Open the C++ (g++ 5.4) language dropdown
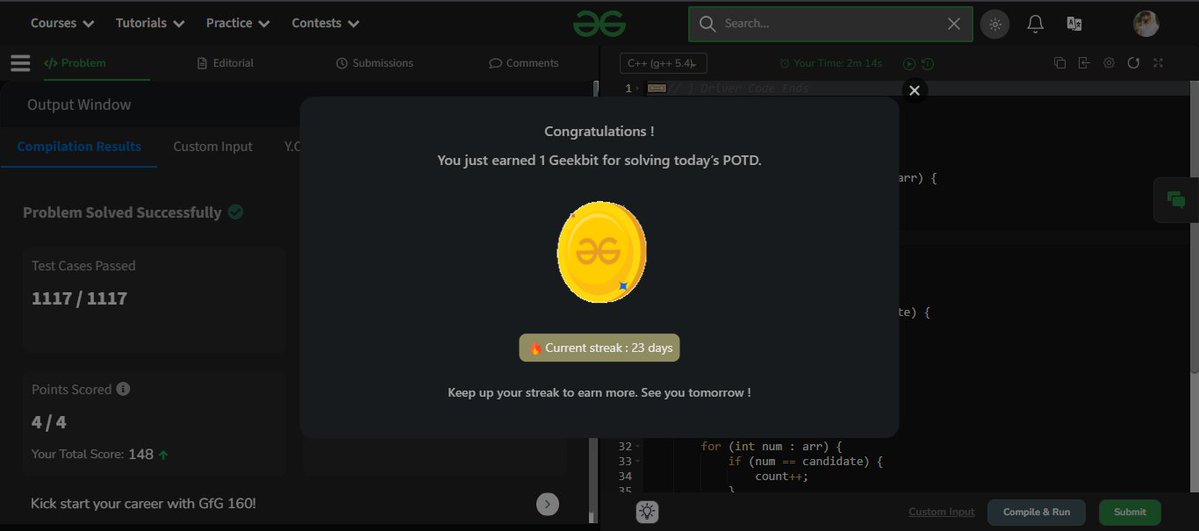The width and height of the screenshot is (1199, 531). pyautogui.click(x=663, y=64)
